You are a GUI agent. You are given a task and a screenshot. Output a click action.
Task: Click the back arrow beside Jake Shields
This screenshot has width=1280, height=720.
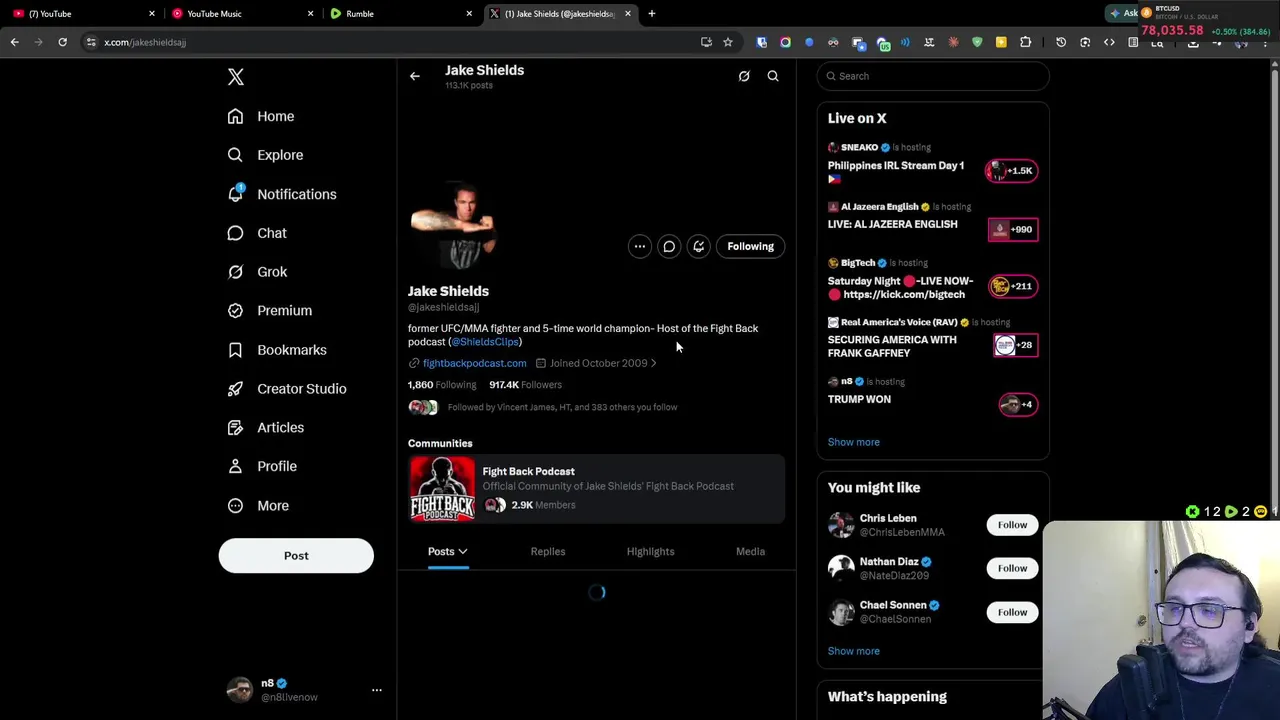(x=414, y=76)
